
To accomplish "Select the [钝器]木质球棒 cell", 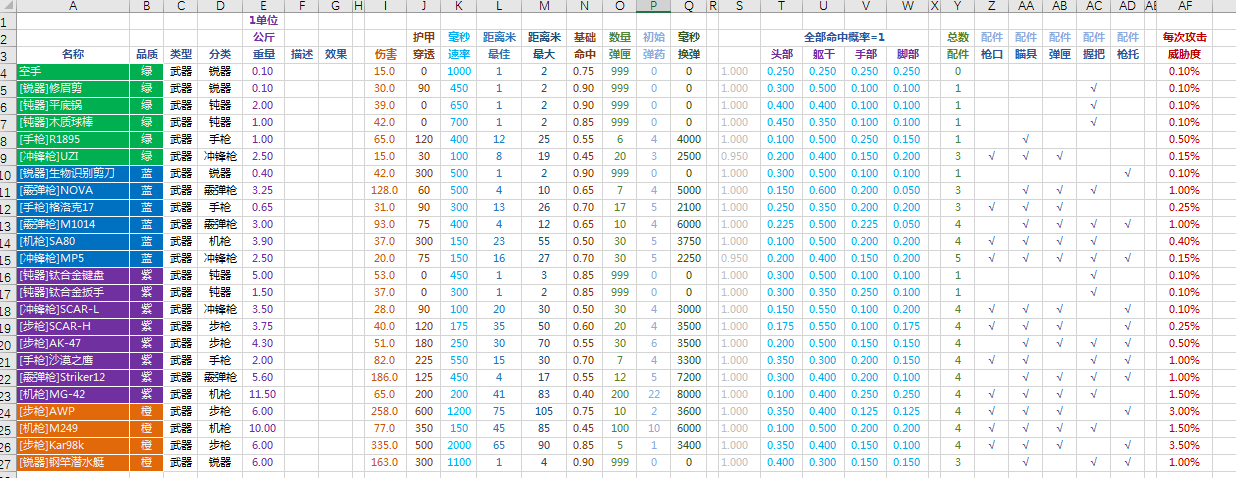I will coord(73,122).
